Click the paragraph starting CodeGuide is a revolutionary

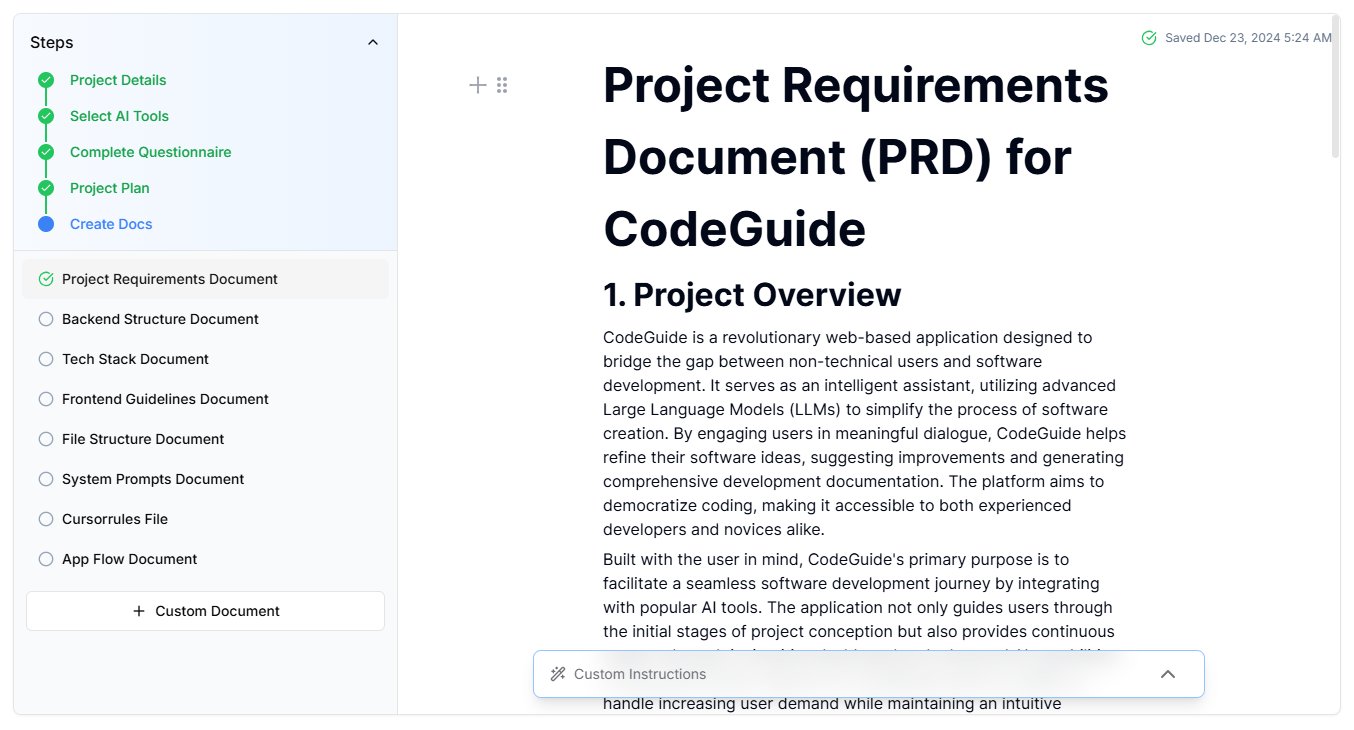click(865, 433)
